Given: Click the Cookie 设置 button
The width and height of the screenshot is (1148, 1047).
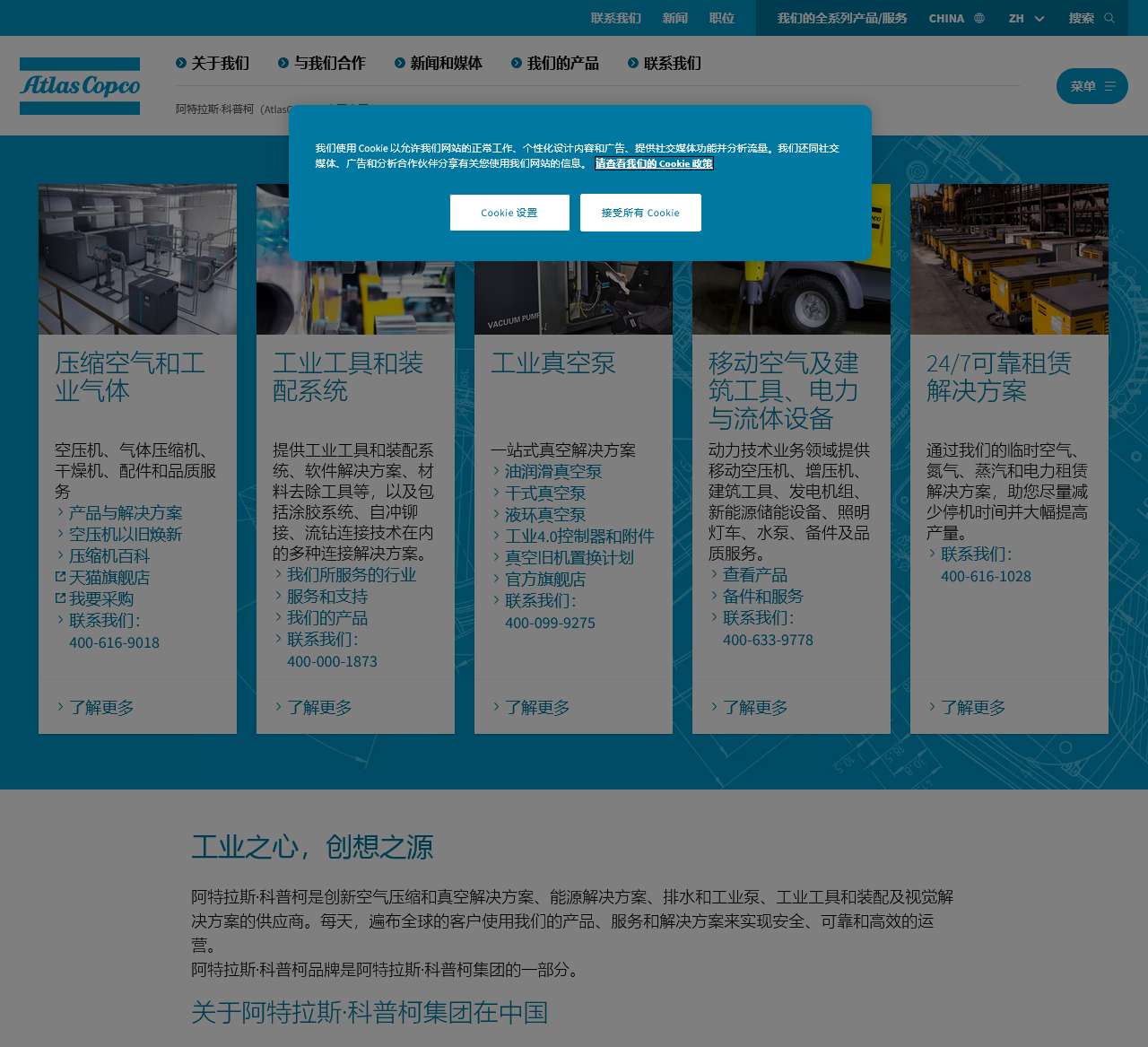Looking at the screenshot, I should (509, 213).
